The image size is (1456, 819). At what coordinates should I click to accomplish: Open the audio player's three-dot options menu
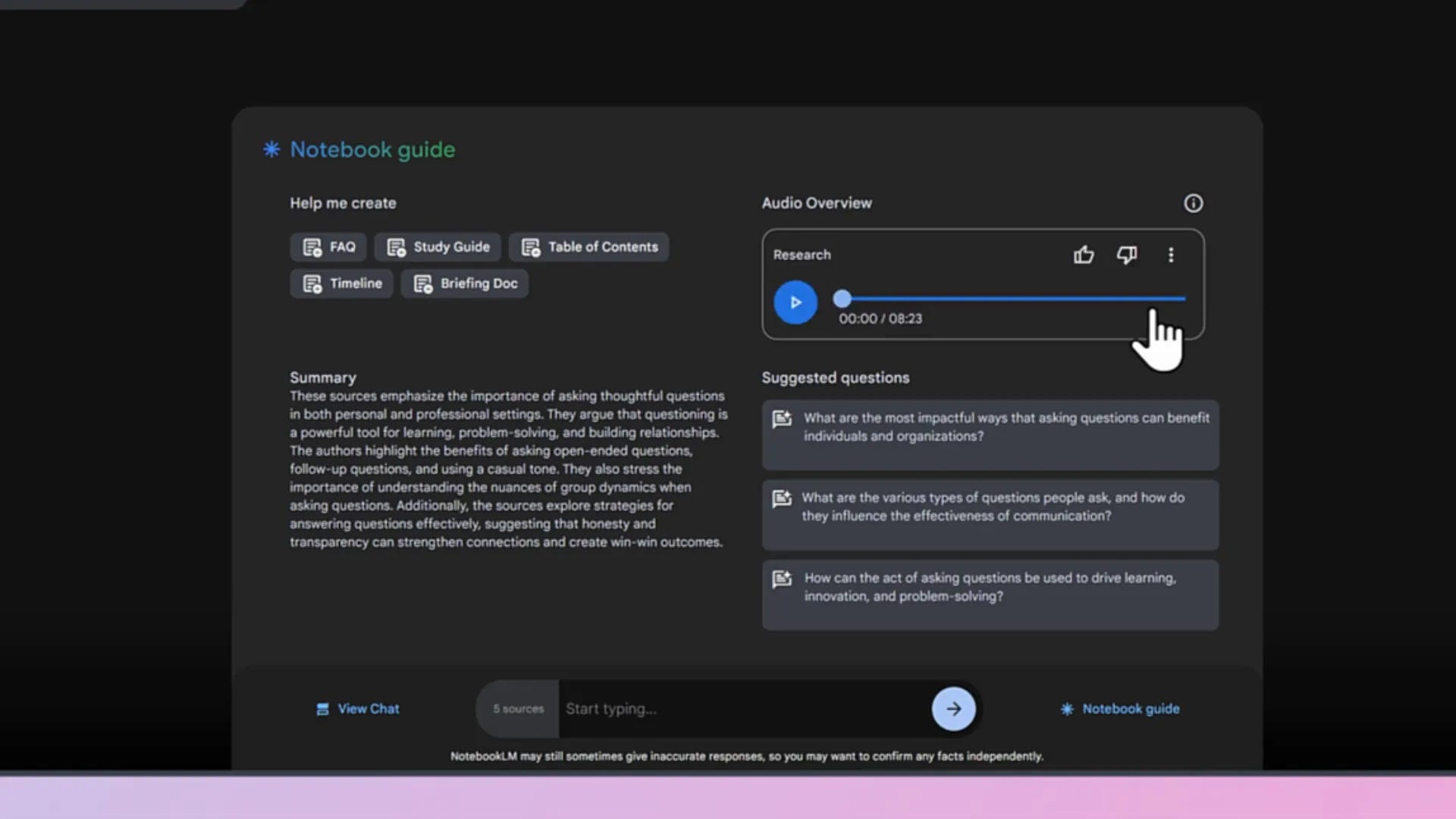pyautogui.click(x=1171, y=255)
